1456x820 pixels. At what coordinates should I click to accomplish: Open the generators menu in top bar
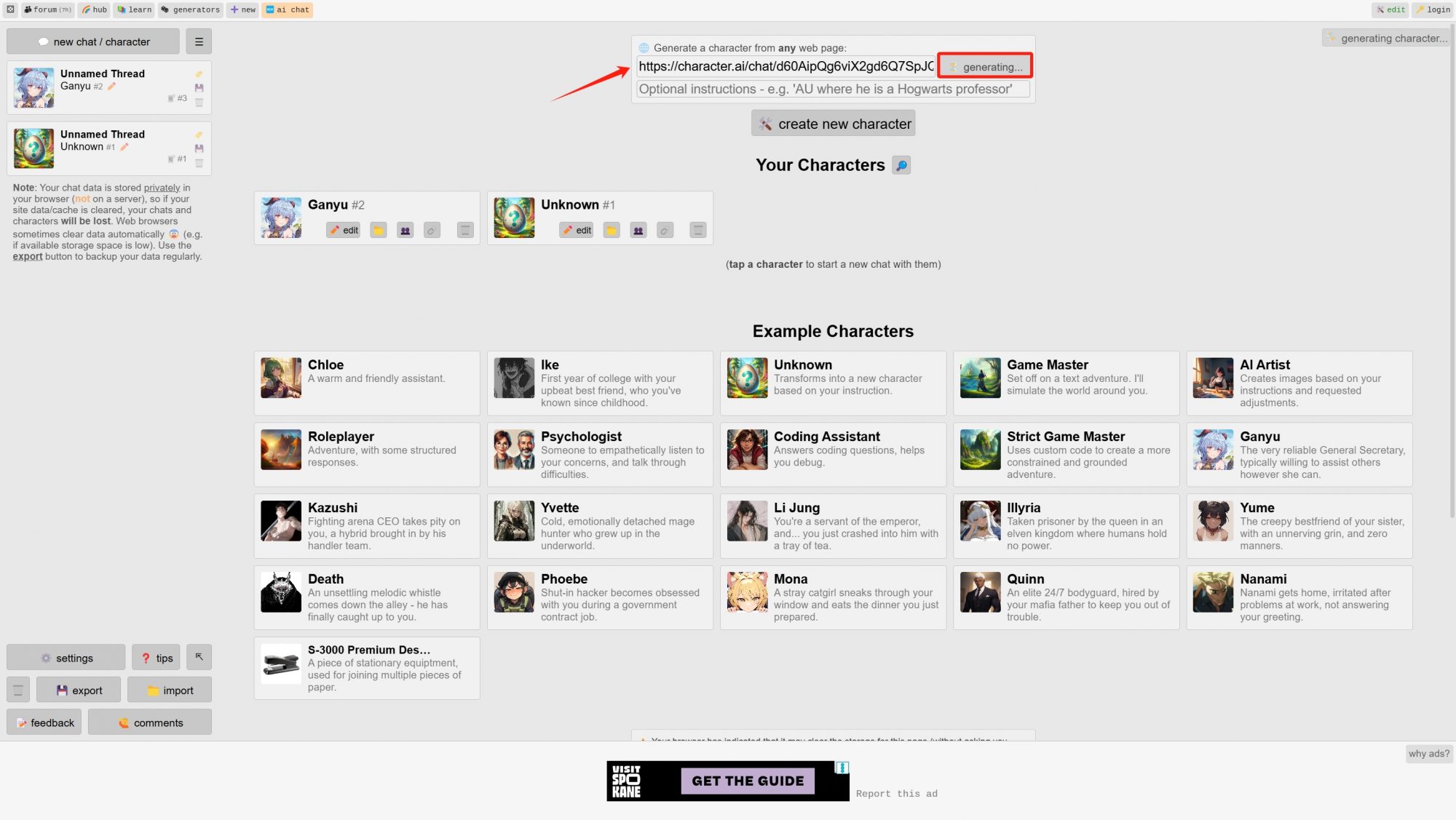(x=191, y=9)
